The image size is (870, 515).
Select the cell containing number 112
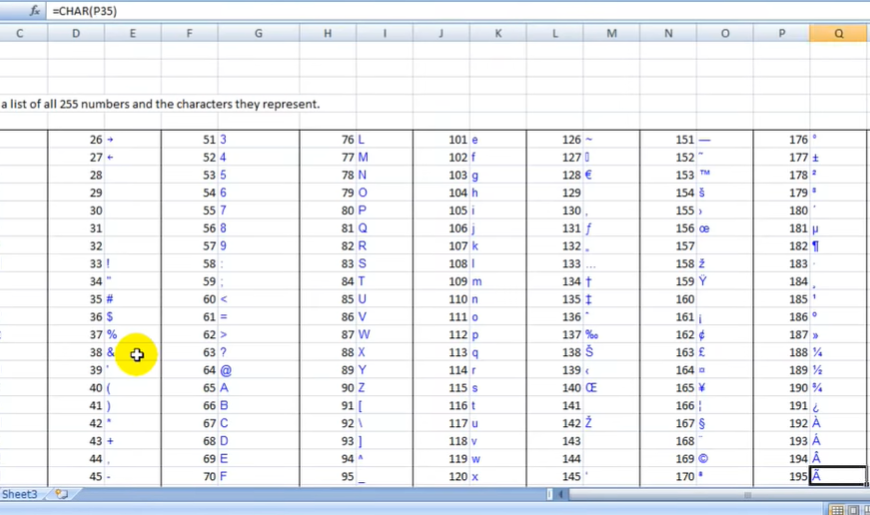441,335
